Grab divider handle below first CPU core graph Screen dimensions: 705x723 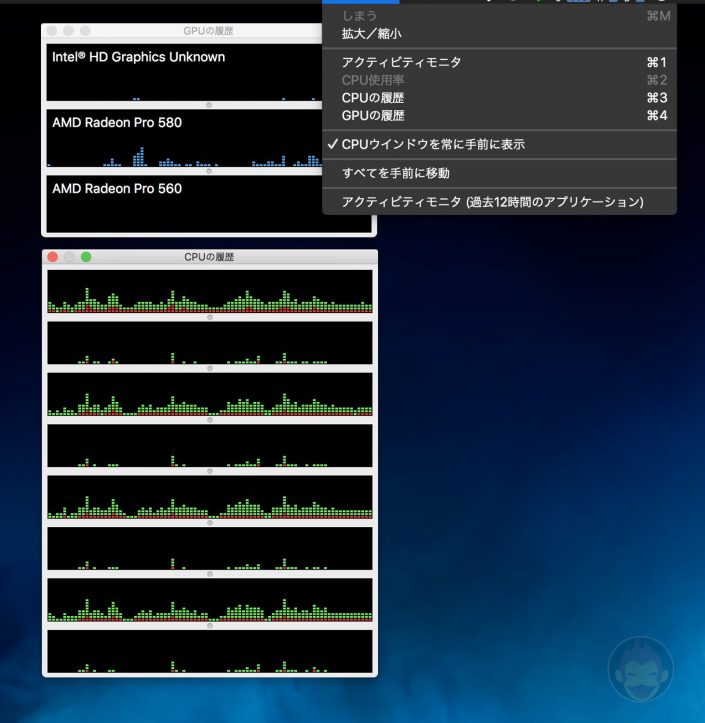coord(210,317)
